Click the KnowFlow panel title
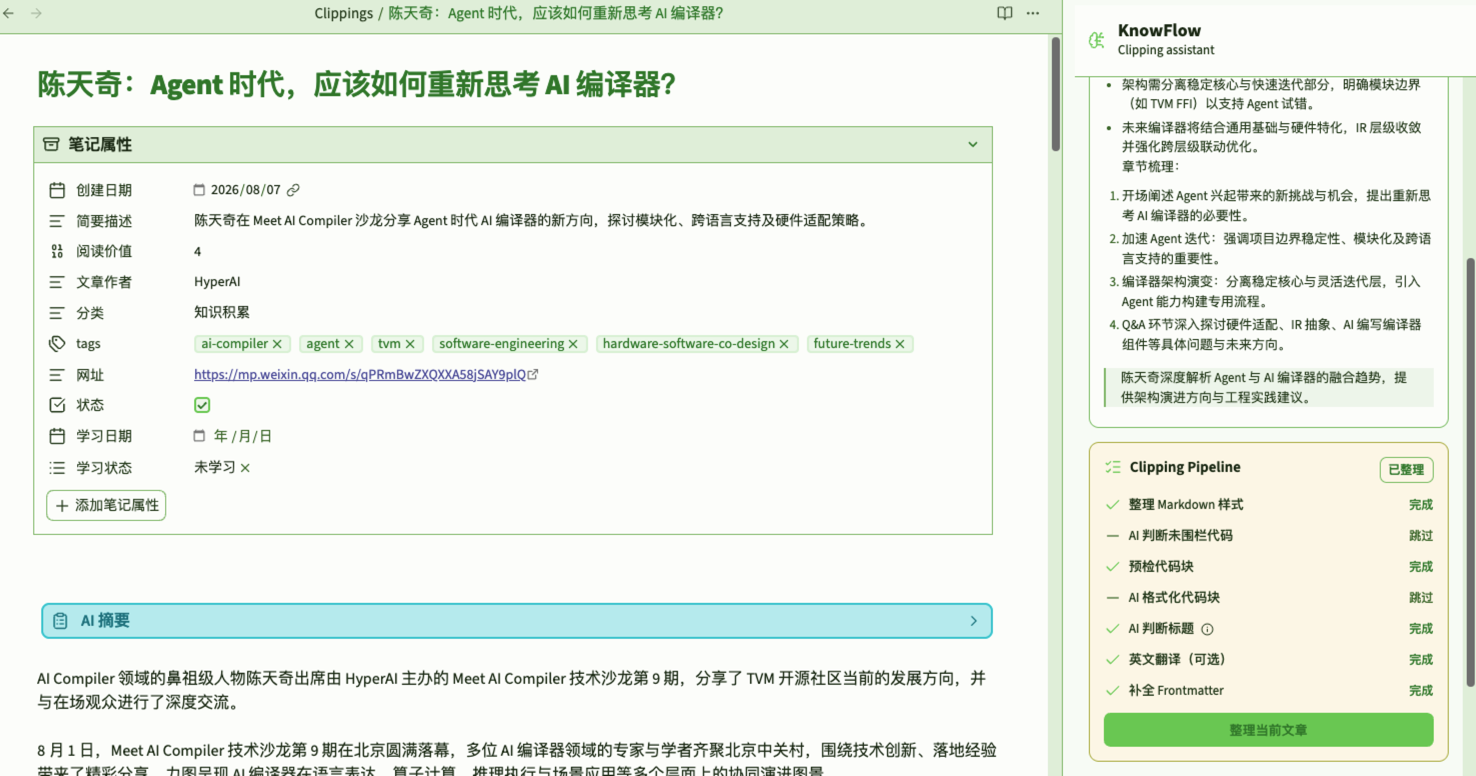Screen dimensions: 1476x776 pyautogui.click(x=1159, y=31)
